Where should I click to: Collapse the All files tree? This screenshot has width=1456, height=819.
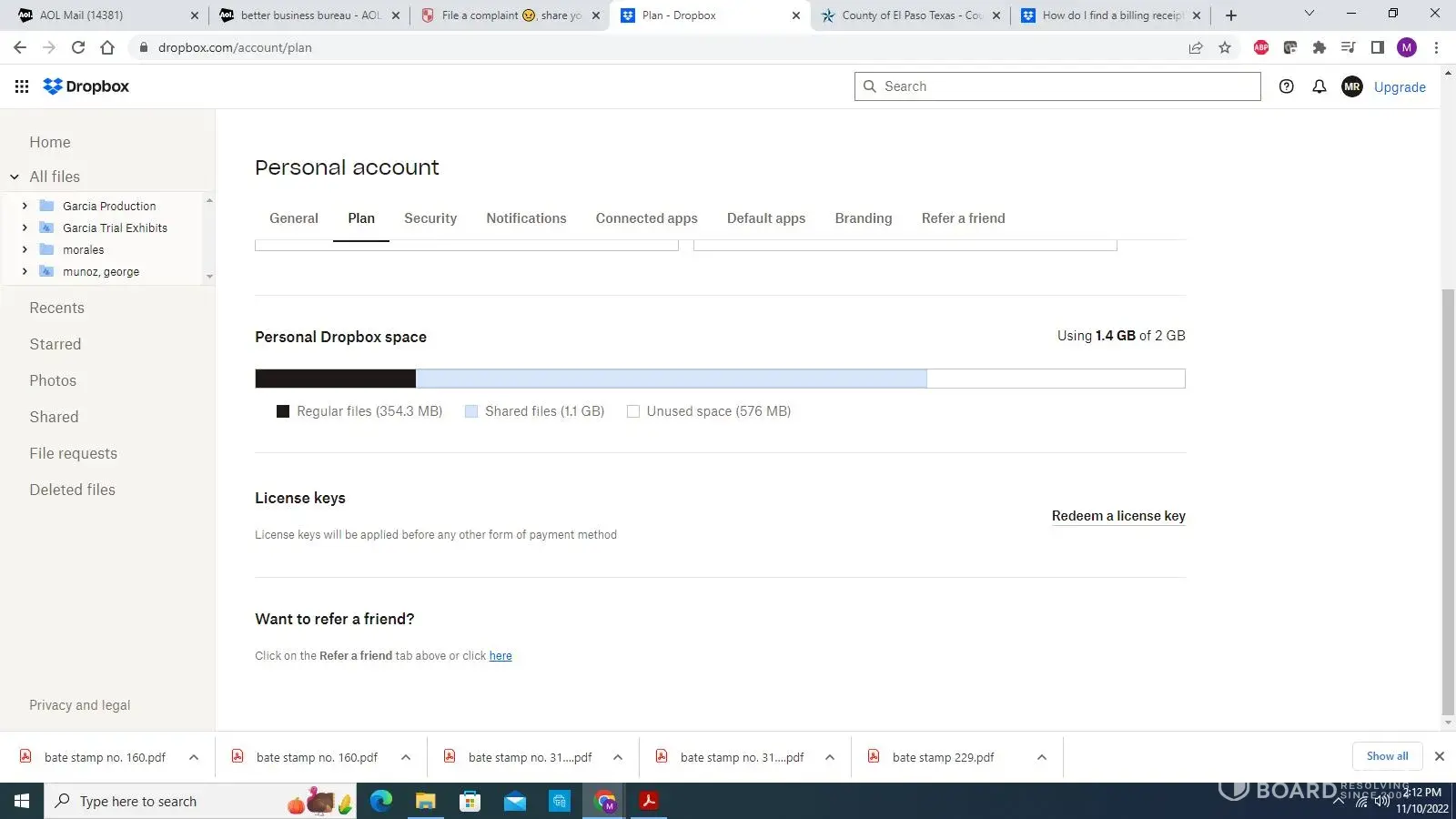(15, 177)
